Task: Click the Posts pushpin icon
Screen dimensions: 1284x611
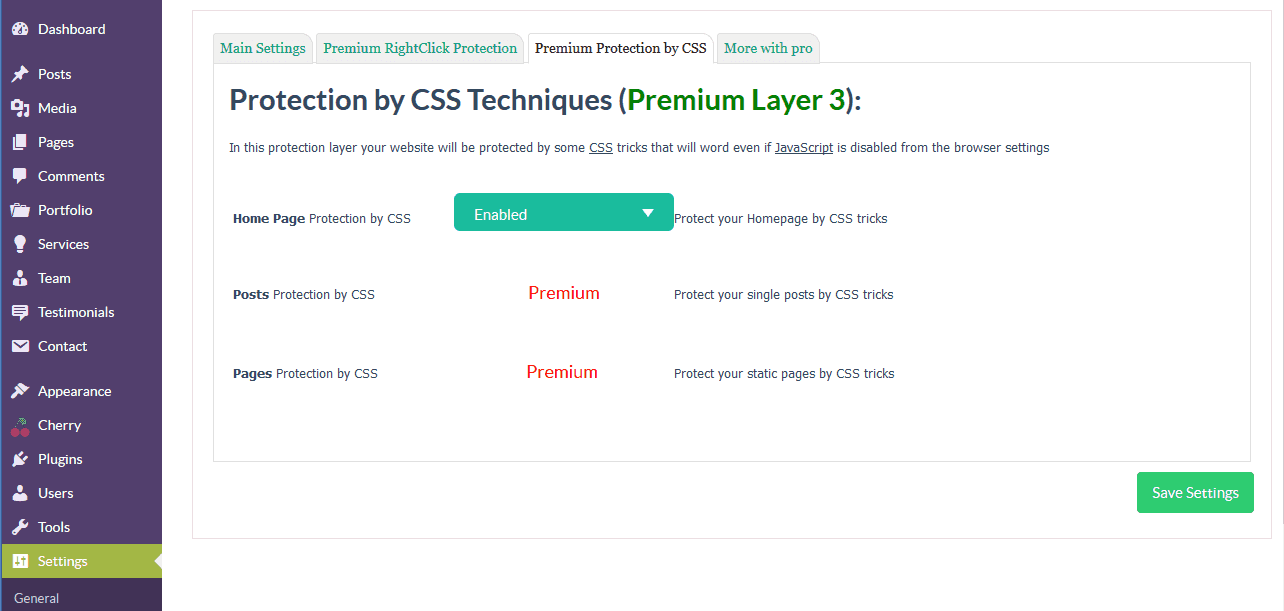Action: pyautogui.click(x=20, y=74)
